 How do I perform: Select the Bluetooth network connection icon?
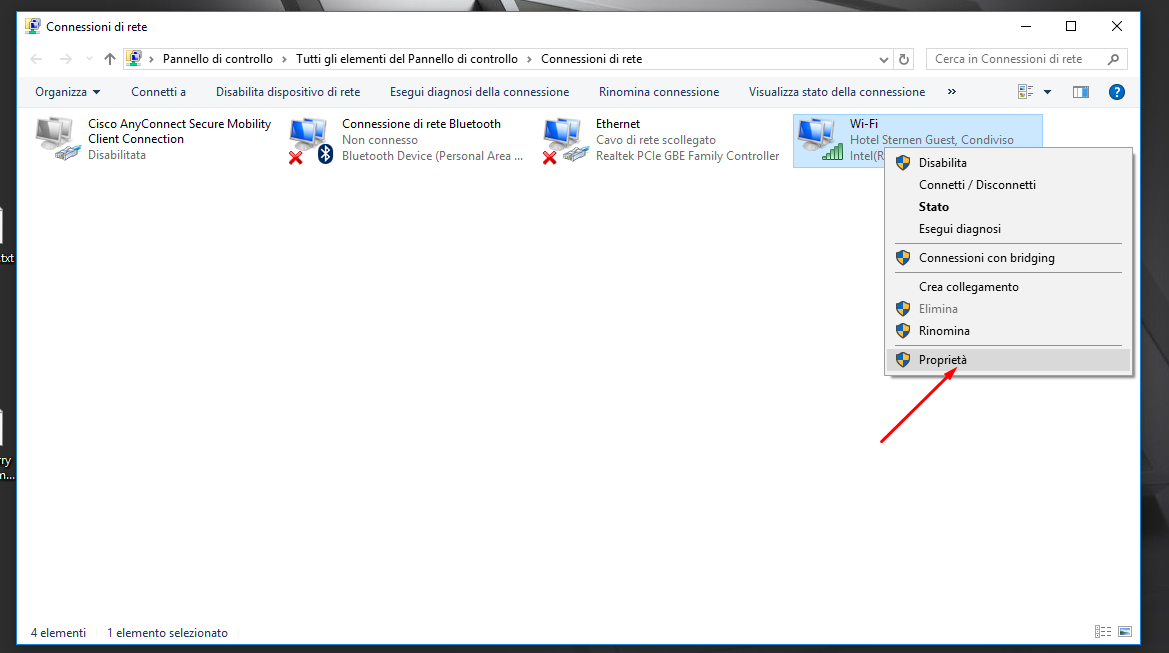[x=311, y=140]
